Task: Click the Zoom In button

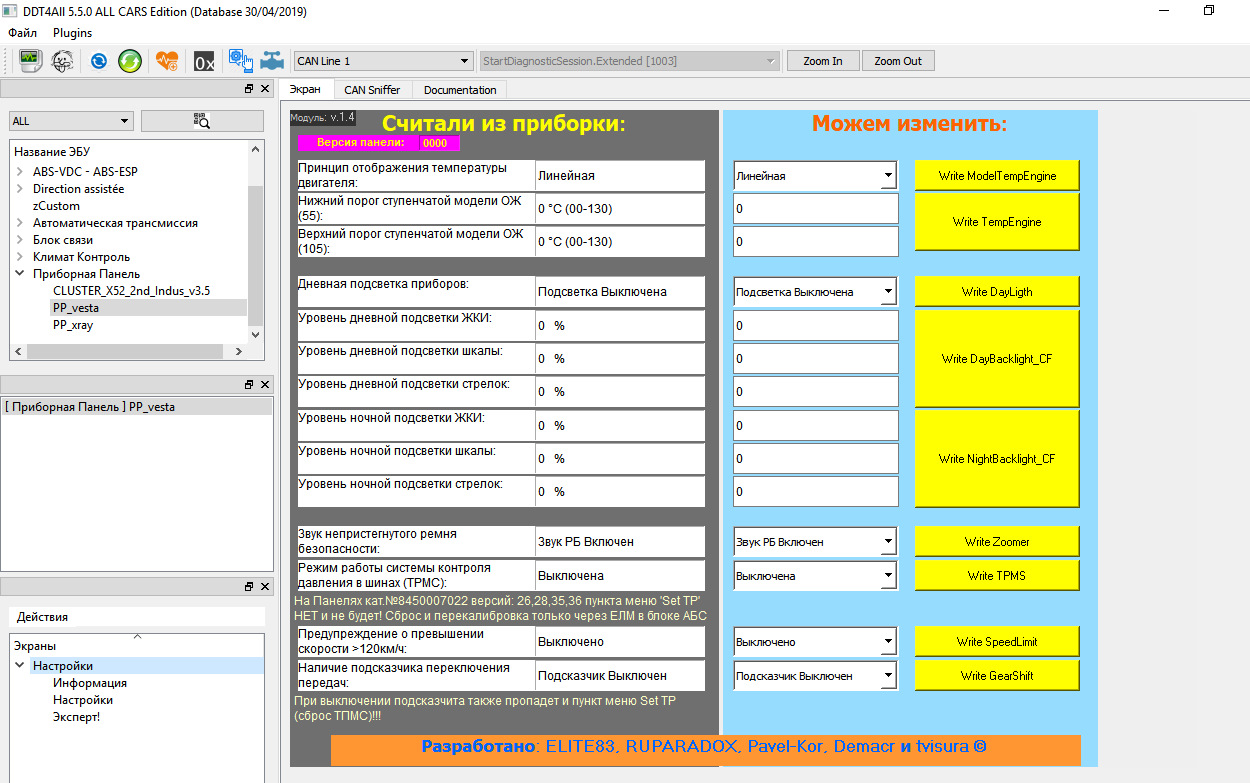Action: pos(823,61)
